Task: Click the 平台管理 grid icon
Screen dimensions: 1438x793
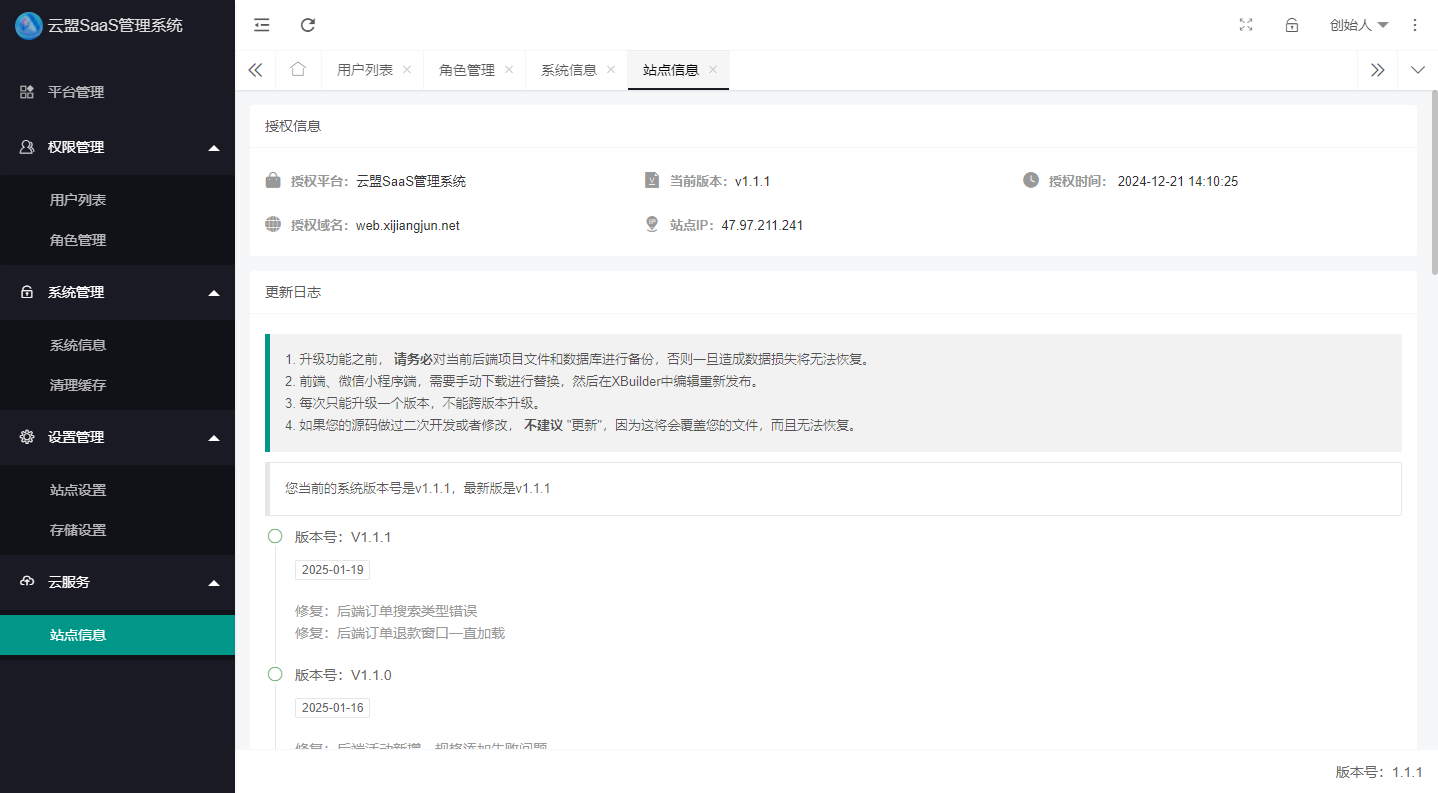Action: coord(27,91)
